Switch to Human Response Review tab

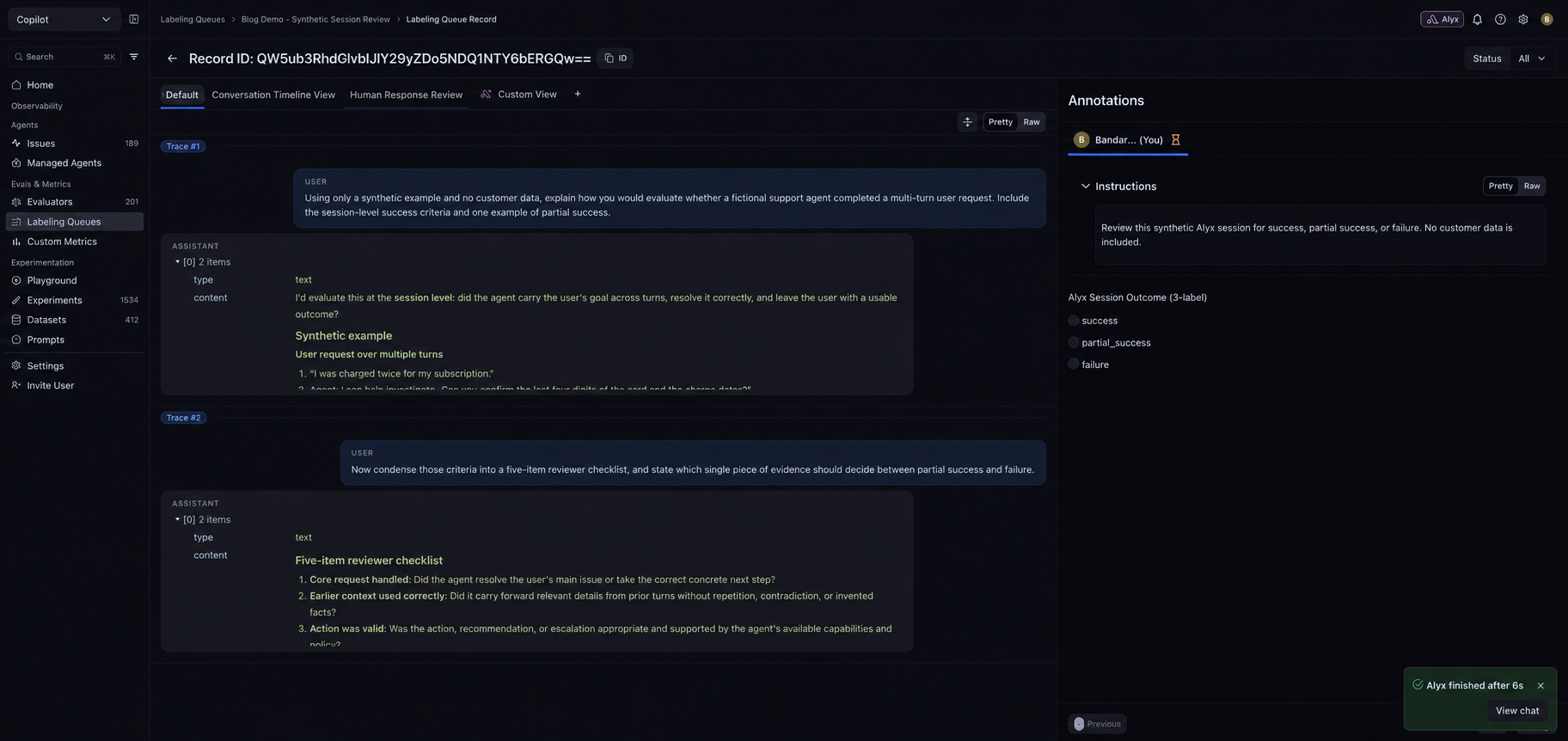[406, 95]
